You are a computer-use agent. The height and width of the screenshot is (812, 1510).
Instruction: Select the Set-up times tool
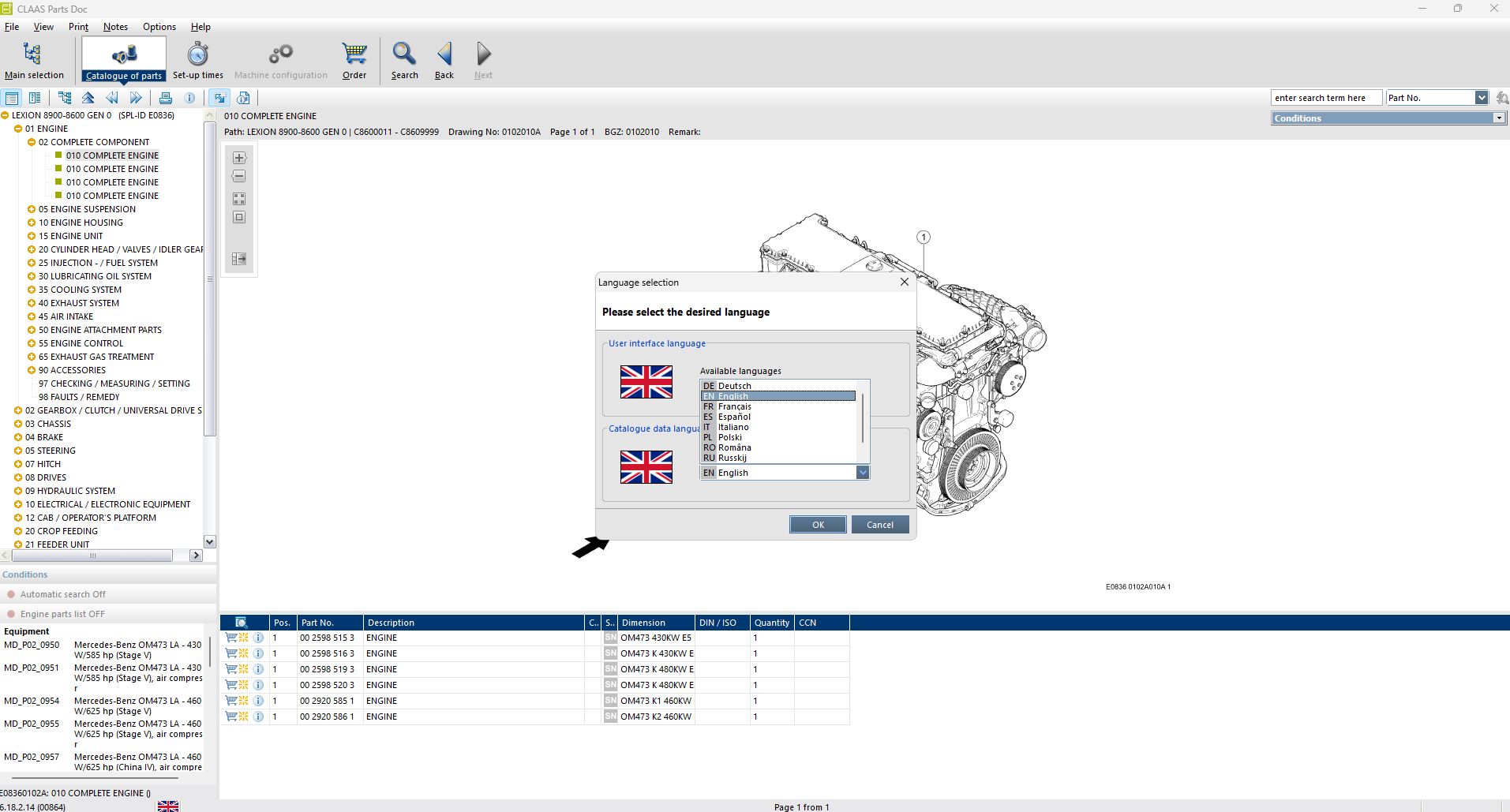pos(197,59)
